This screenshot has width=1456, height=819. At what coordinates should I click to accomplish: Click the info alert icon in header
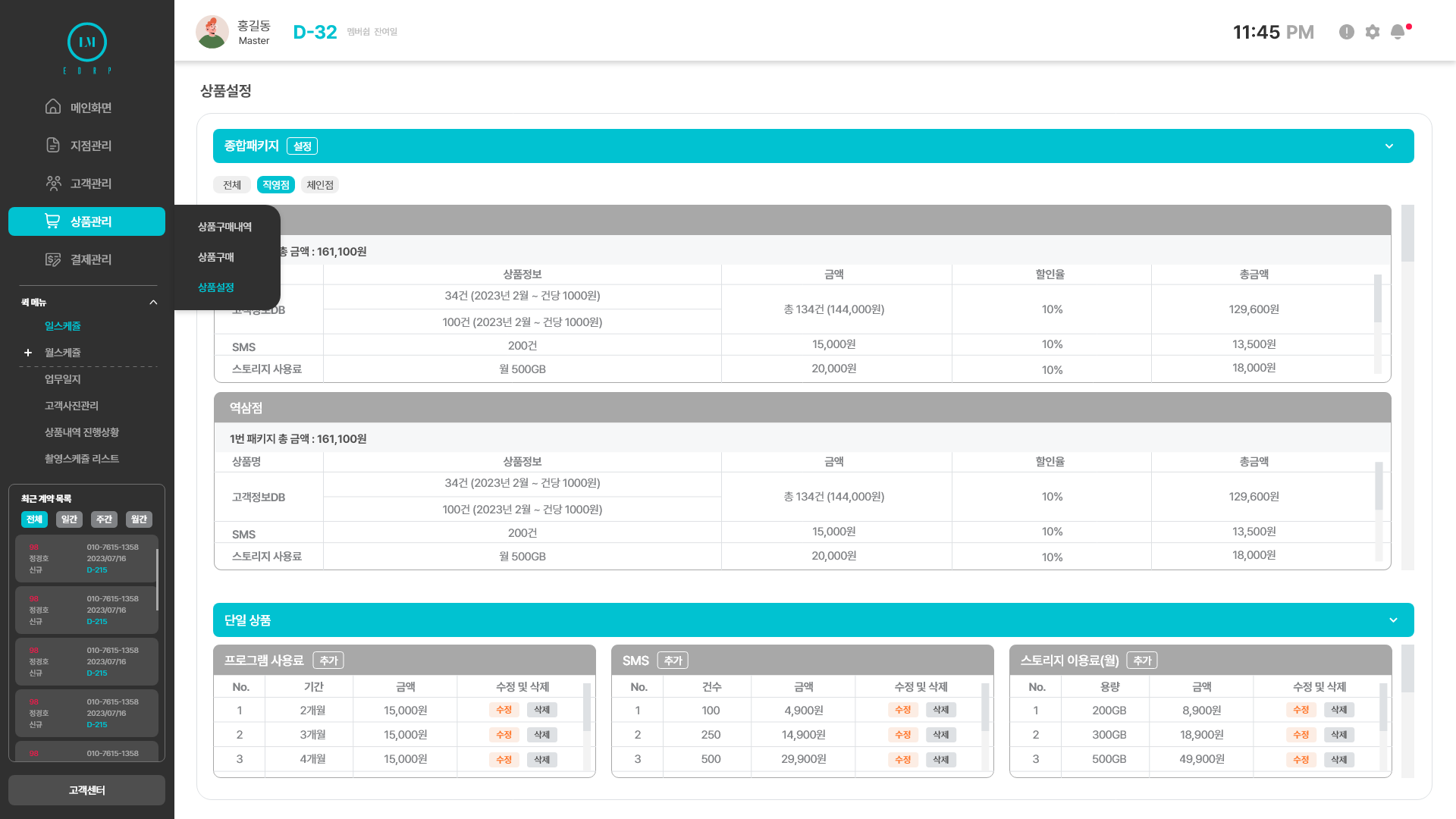[1347, 32]
